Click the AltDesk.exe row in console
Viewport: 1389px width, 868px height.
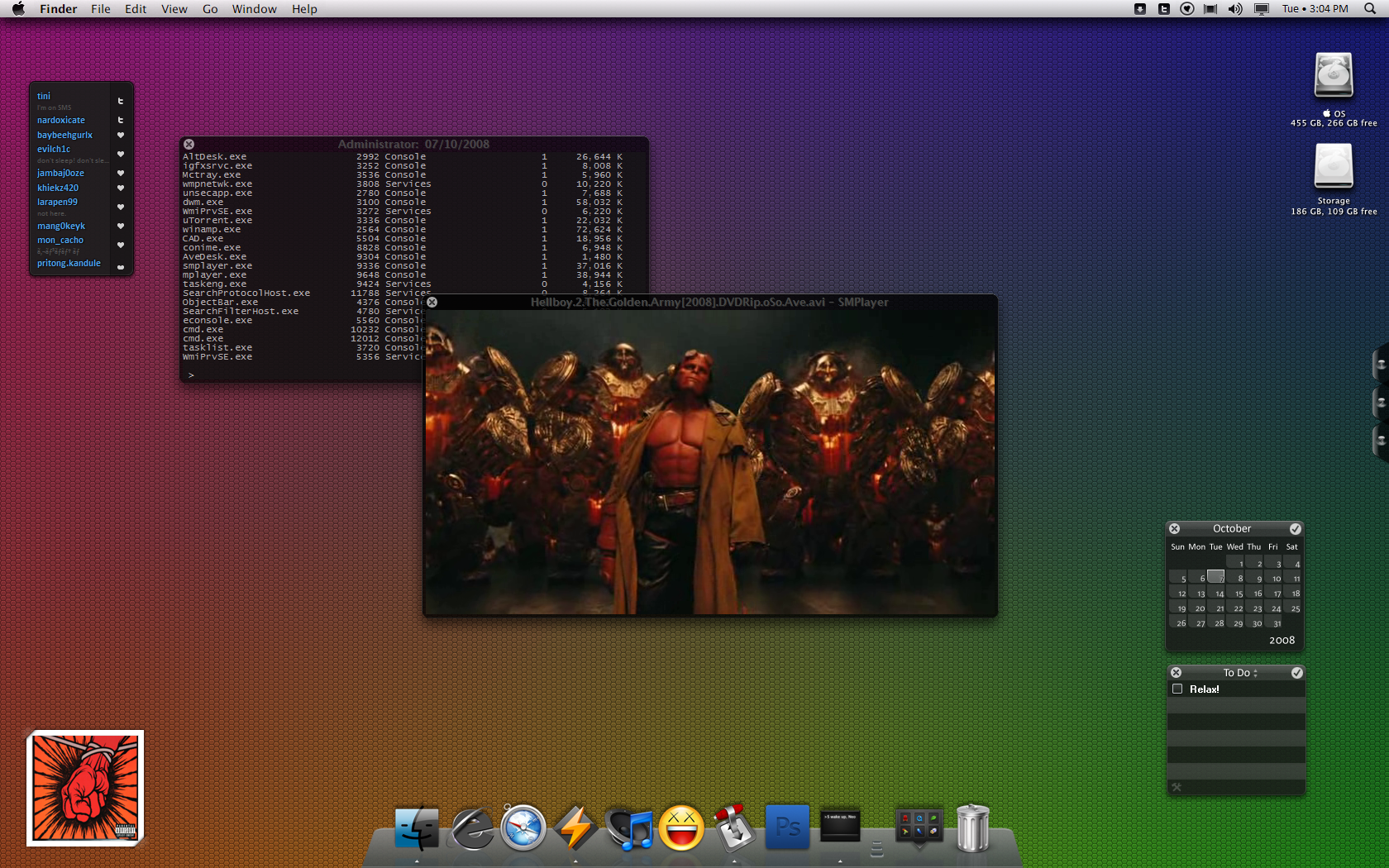pos(403,157)
